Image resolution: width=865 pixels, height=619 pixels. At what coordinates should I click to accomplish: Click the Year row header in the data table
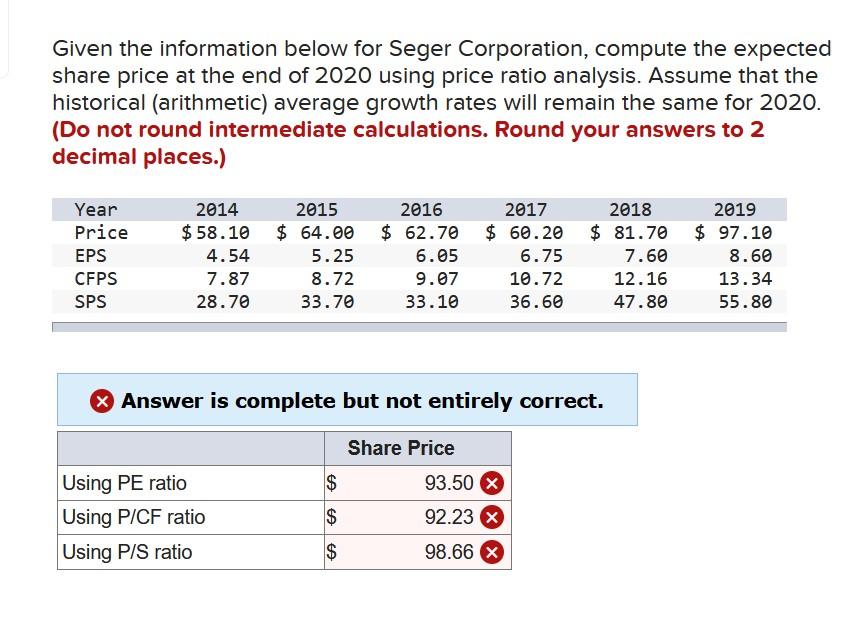(95, 209)
